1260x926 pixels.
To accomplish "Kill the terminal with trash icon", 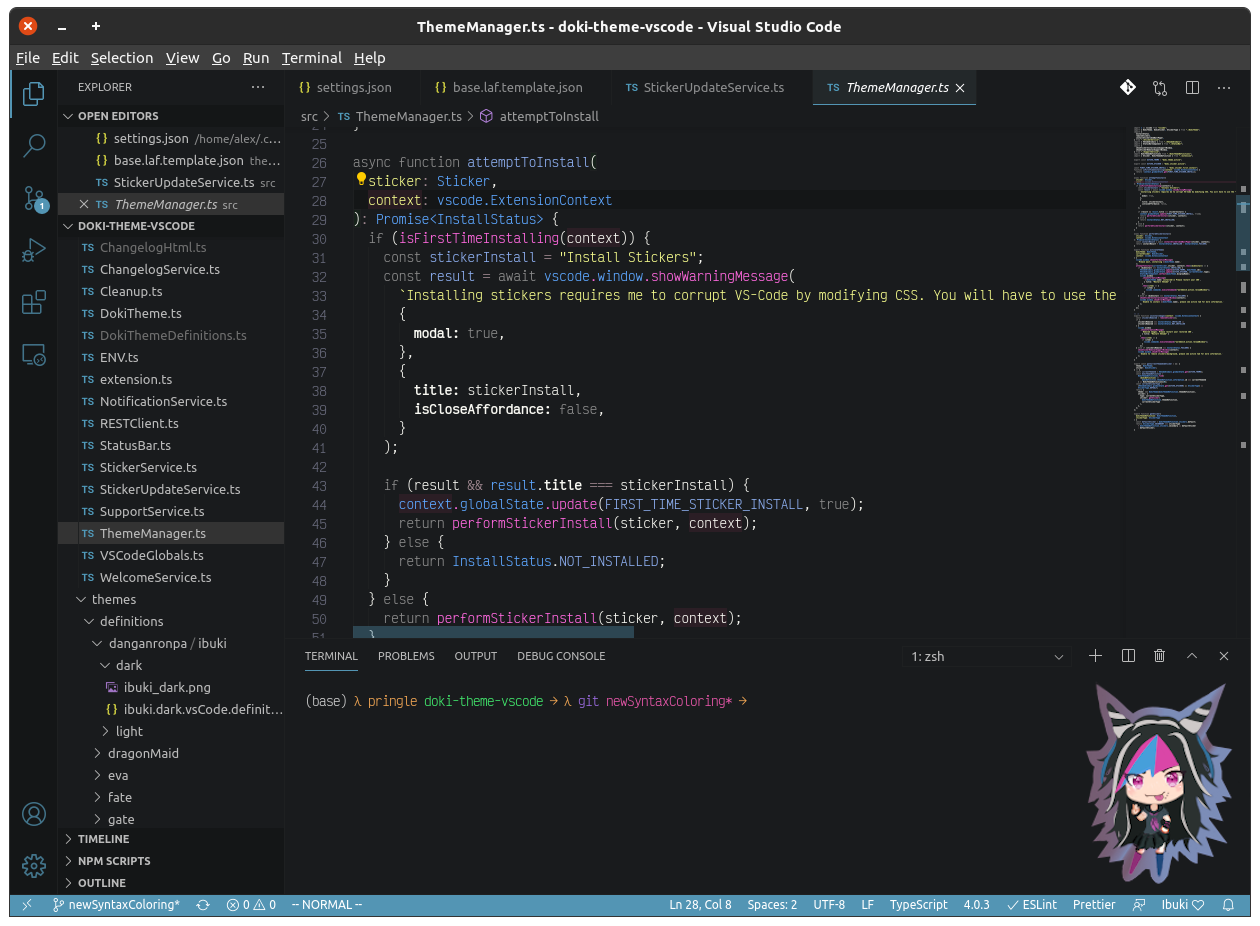I will 1160,656.
